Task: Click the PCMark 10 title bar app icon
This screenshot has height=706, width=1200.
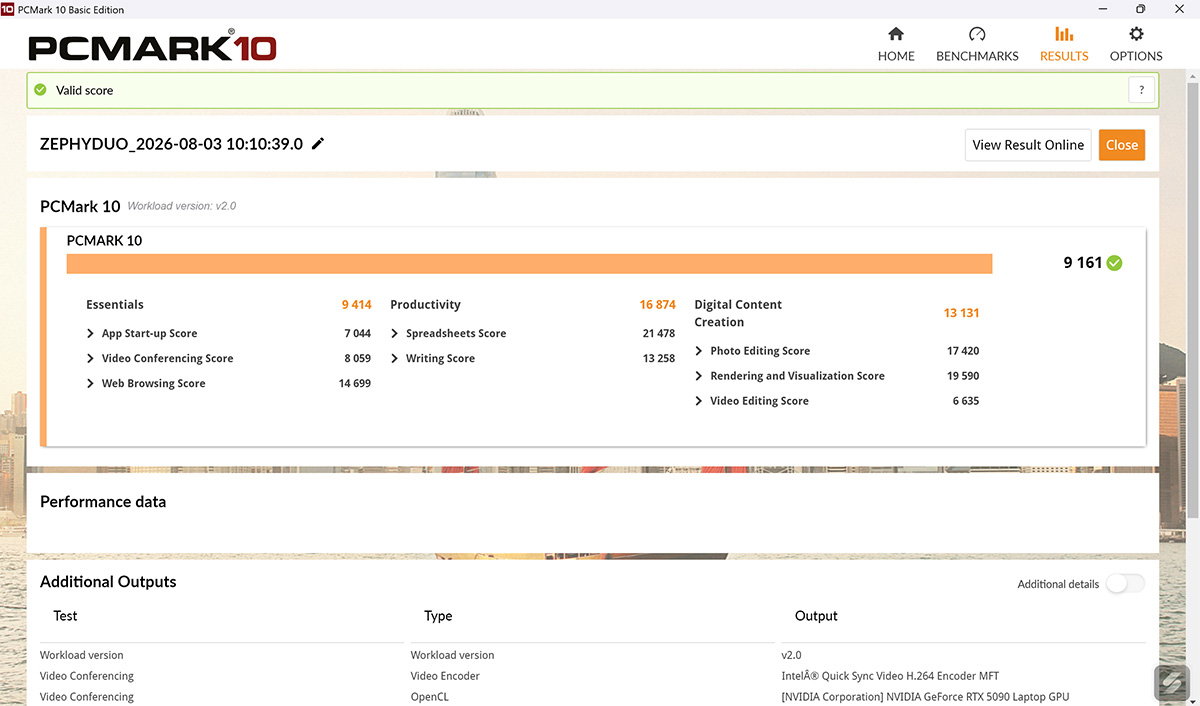Action: pyautogui.click(x=8, y=9)
